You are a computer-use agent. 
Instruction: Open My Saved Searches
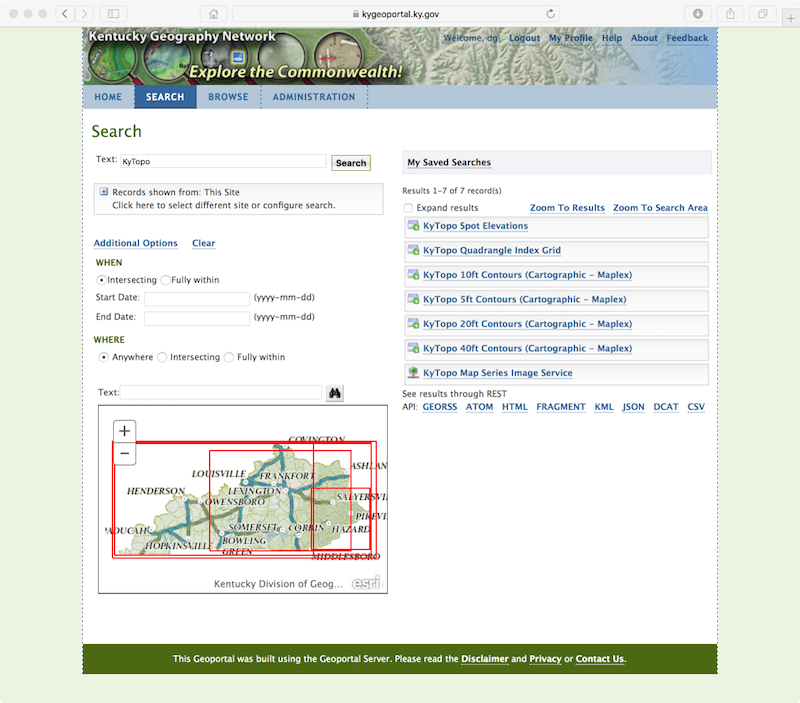coord(449,162)
